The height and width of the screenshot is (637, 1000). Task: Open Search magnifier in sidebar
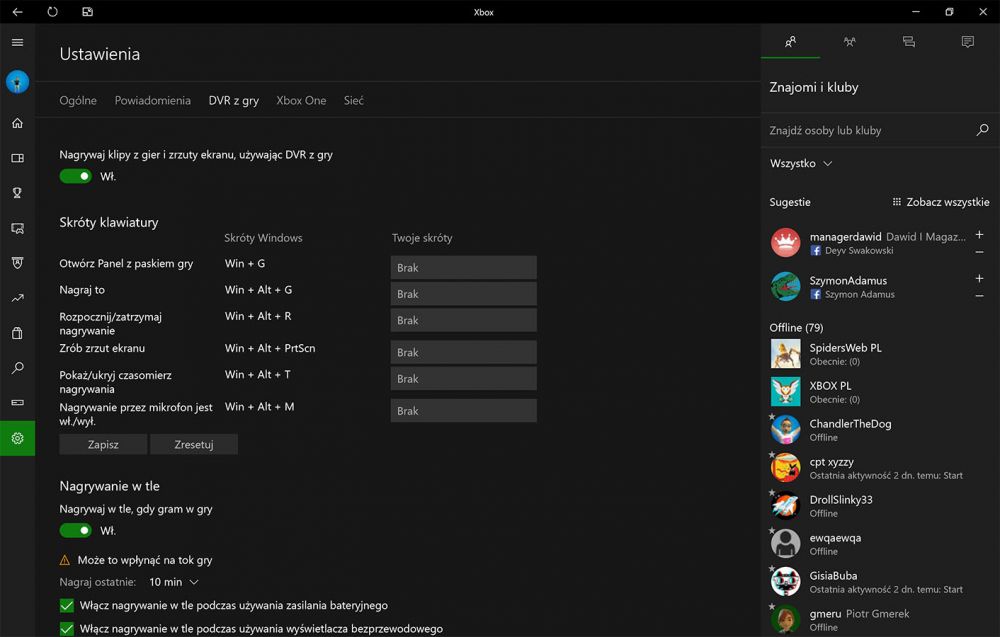[17, 368]
